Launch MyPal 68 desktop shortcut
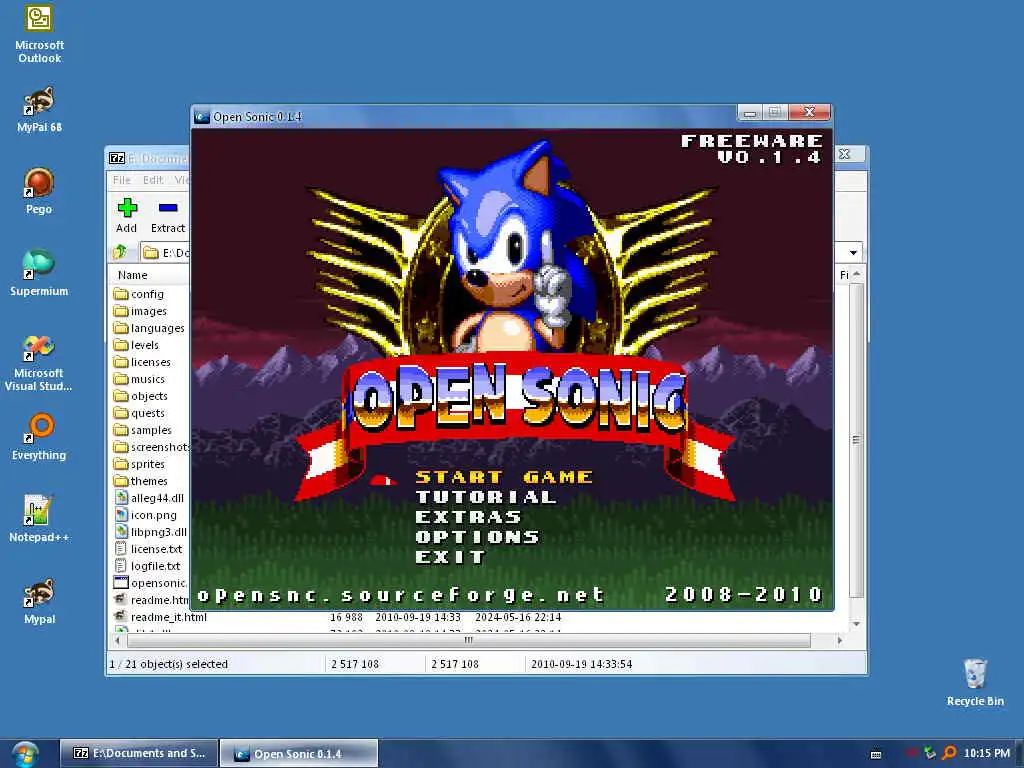1024x768 pixels. click(x=39, y=110)
